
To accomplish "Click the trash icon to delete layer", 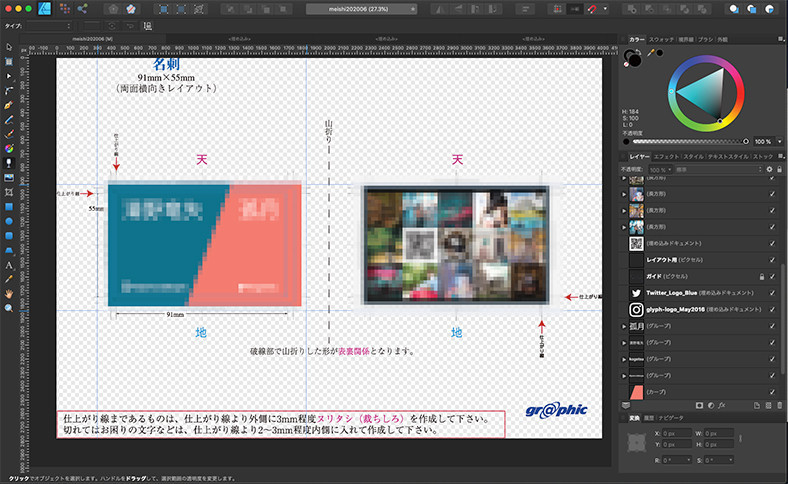I will click(x=780, y=405).
